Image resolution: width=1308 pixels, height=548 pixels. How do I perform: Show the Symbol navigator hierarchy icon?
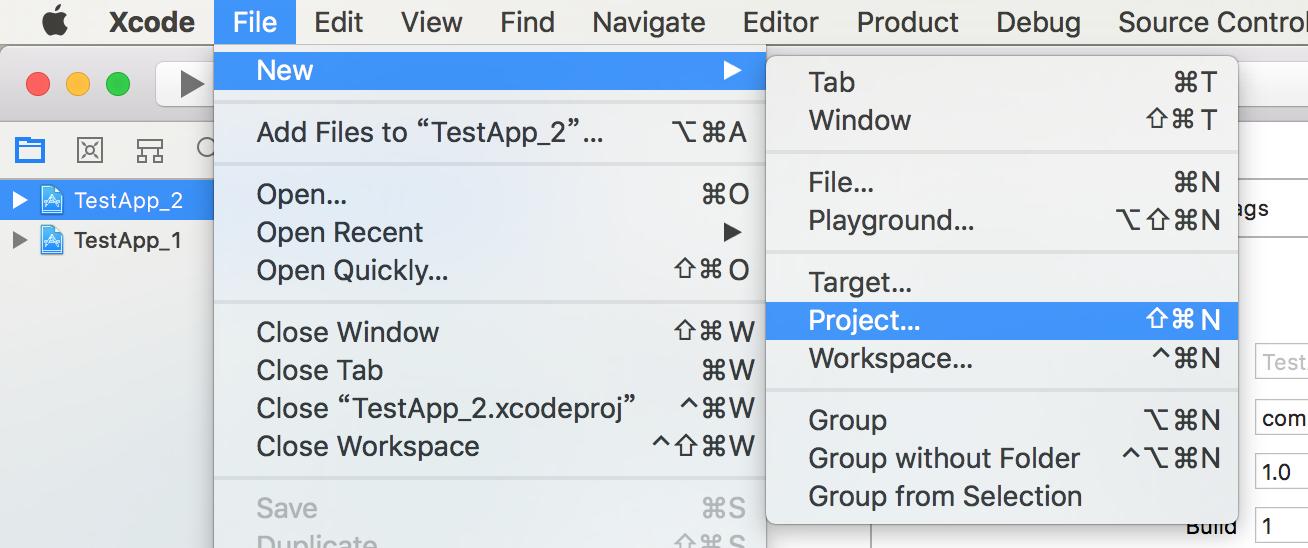click(x=150, y=150)
